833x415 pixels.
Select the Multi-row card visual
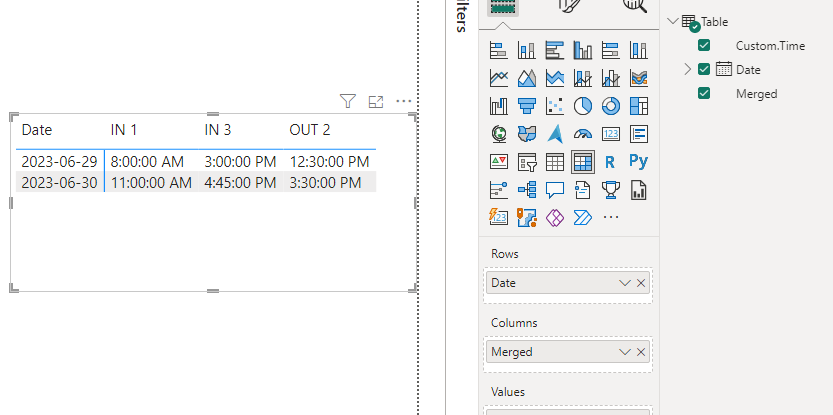639,134
